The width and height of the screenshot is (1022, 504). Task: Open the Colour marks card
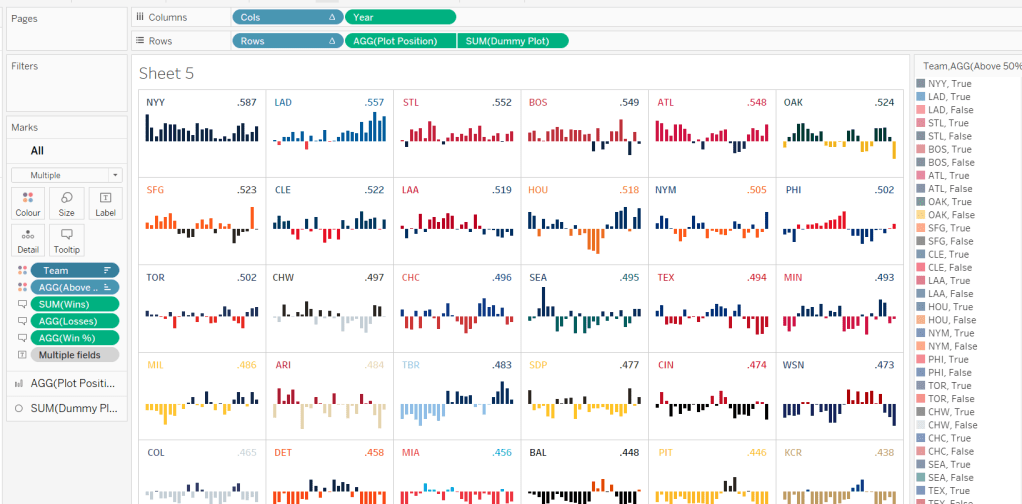[x=28, y=203]
